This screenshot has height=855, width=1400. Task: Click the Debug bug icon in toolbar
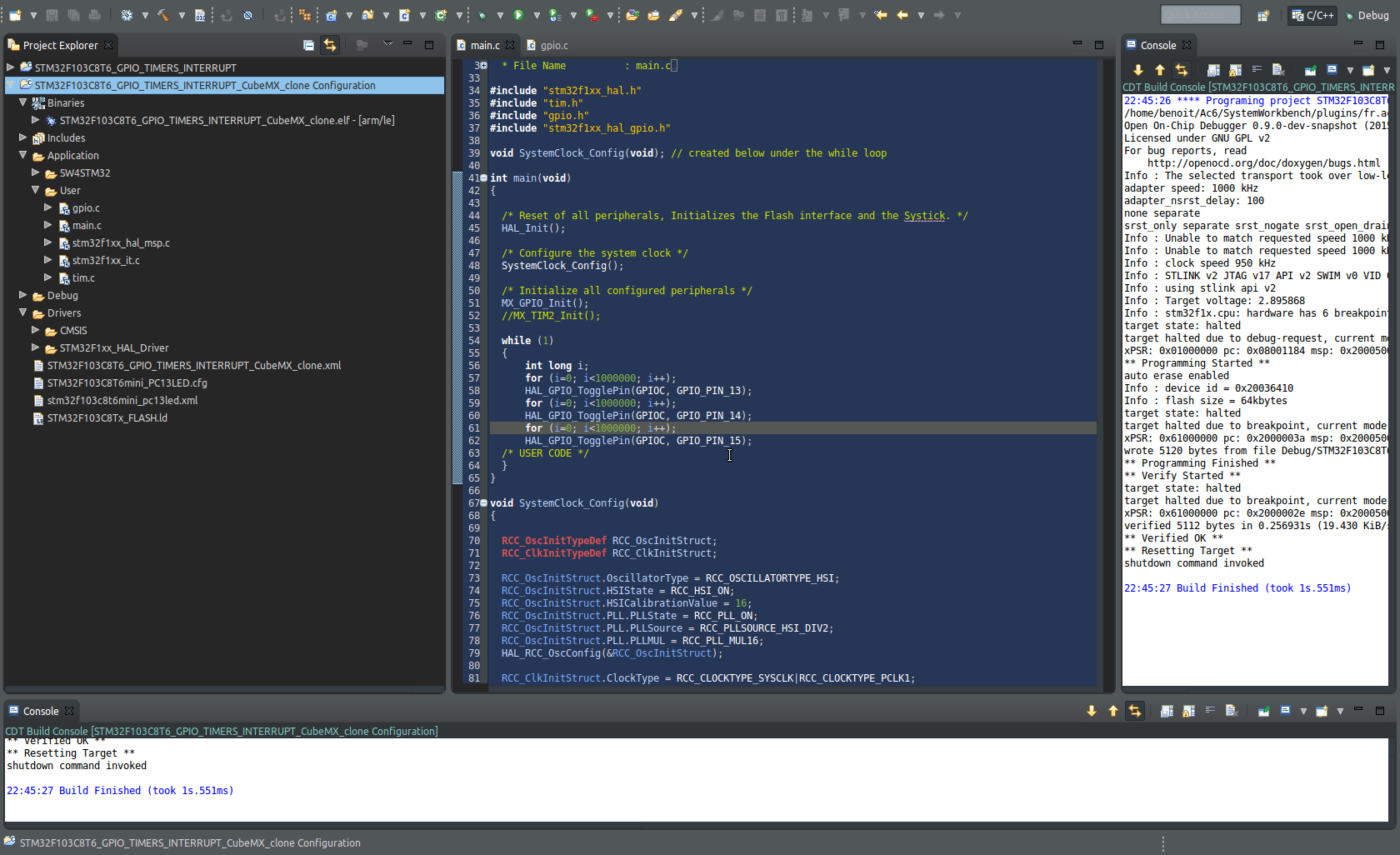pos(482,15)
